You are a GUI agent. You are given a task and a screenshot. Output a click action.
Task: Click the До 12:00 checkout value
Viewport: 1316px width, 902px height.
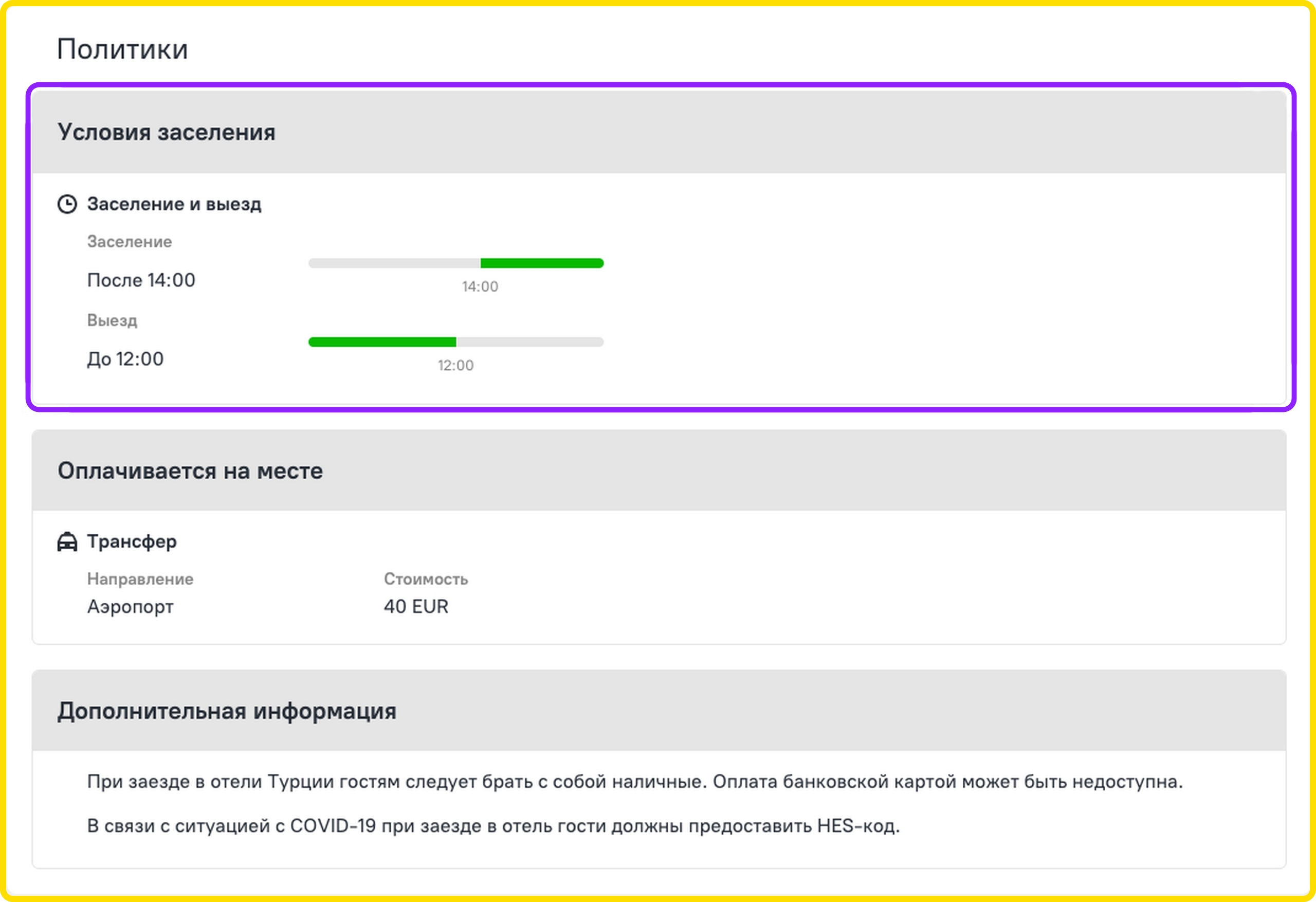coord(125,358)
